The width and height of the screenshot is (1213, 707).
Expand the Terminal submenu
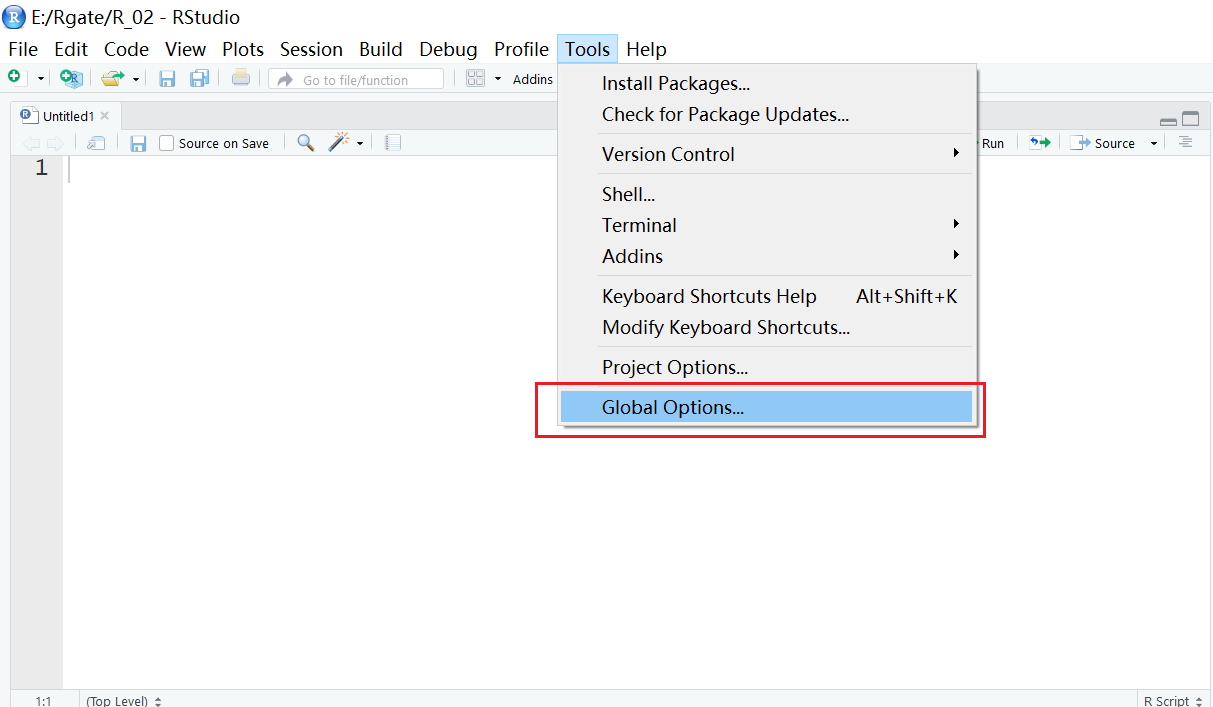point(766,226)
